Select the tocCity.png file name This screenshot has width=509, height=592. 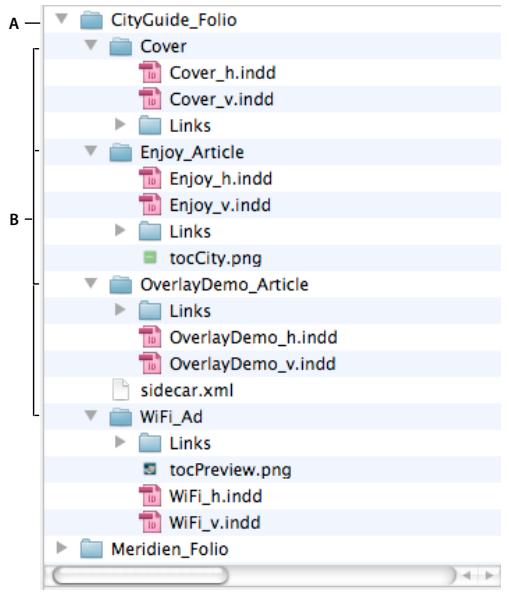[215, 258]
